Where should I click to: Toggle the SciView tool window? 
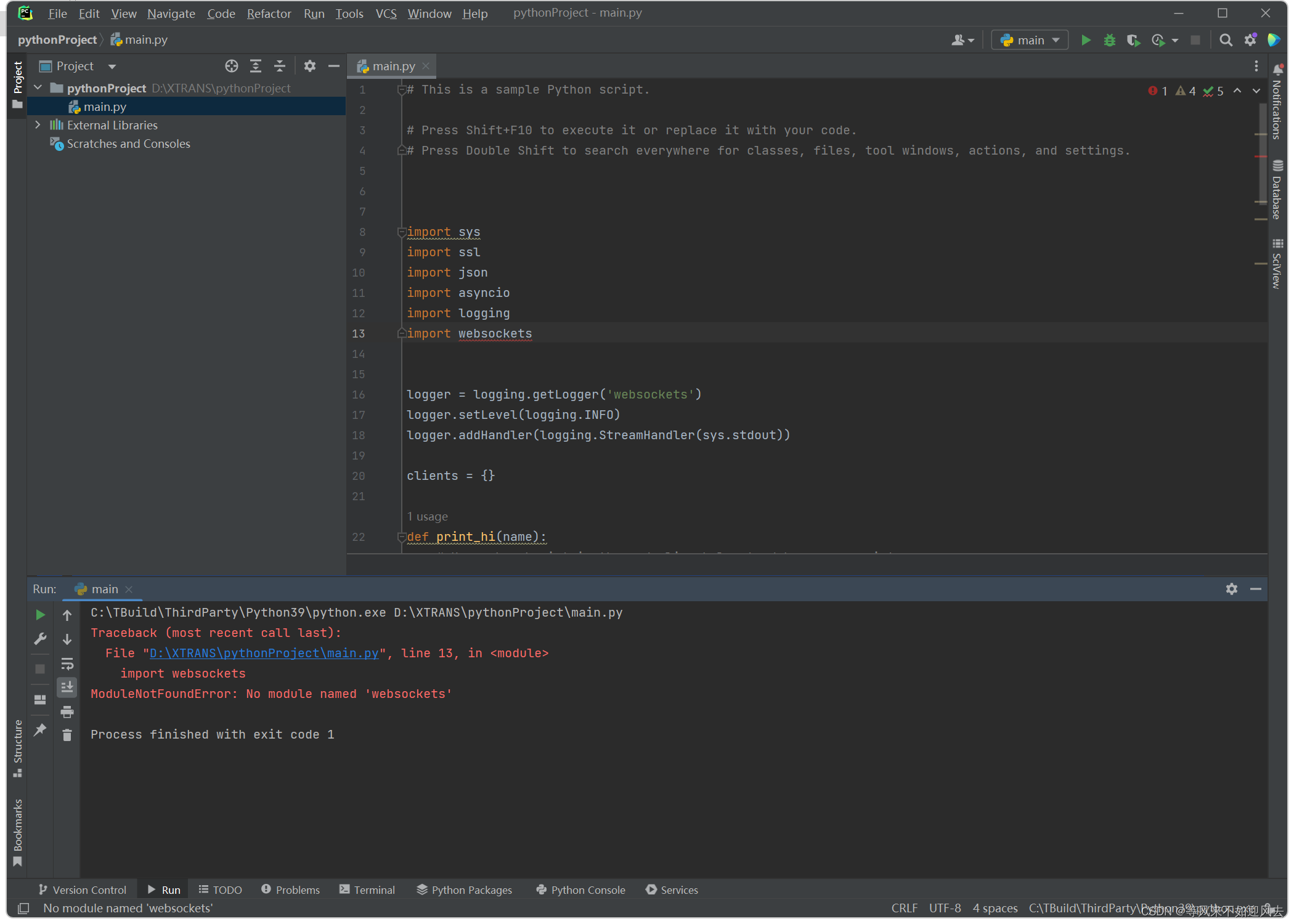[1277, 263]
